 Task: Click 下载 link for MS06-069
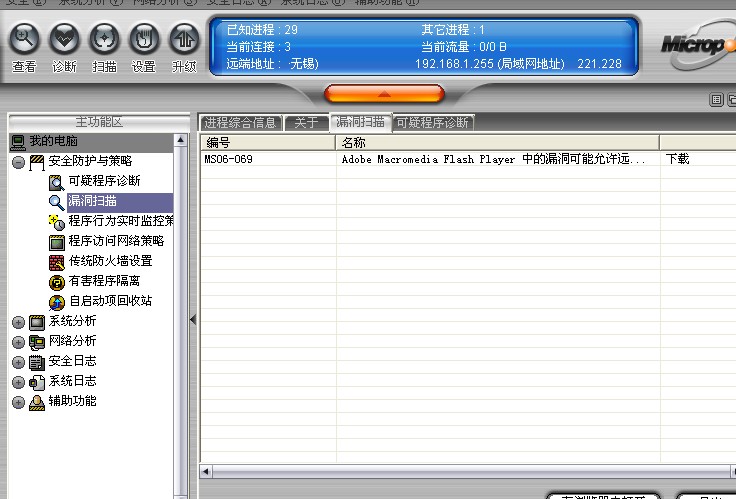tap(677, 159)
